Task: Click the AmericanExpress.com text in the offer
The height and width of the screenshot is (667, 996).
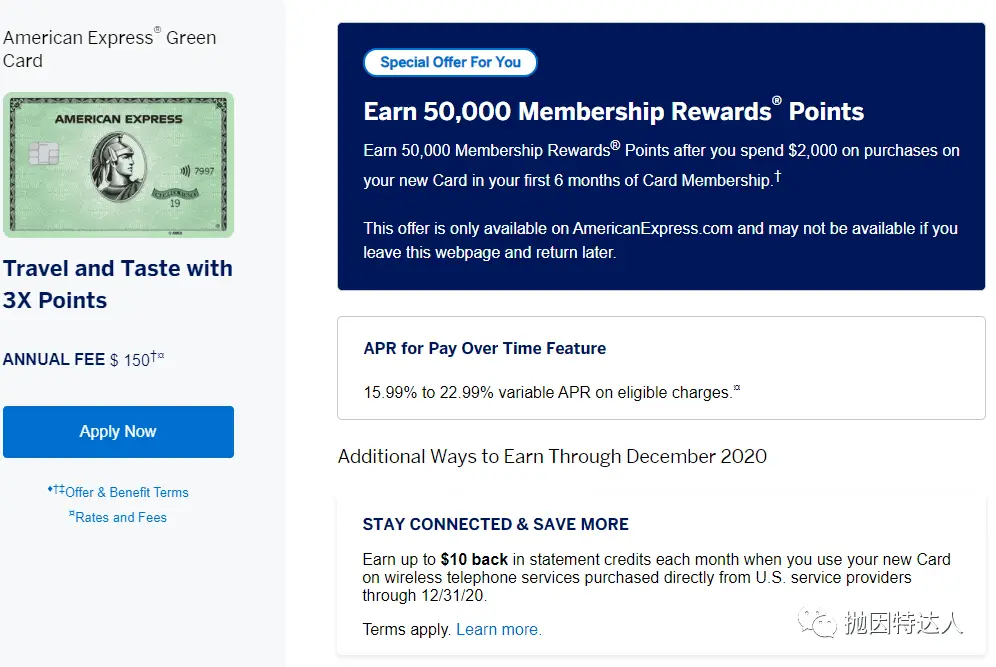Action: [x=652, y=228]
